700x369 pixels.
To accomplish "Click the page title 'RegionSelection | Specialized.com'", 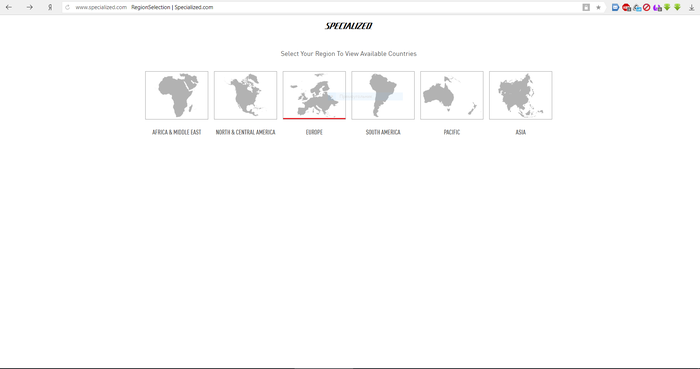I will coord(172,7).
